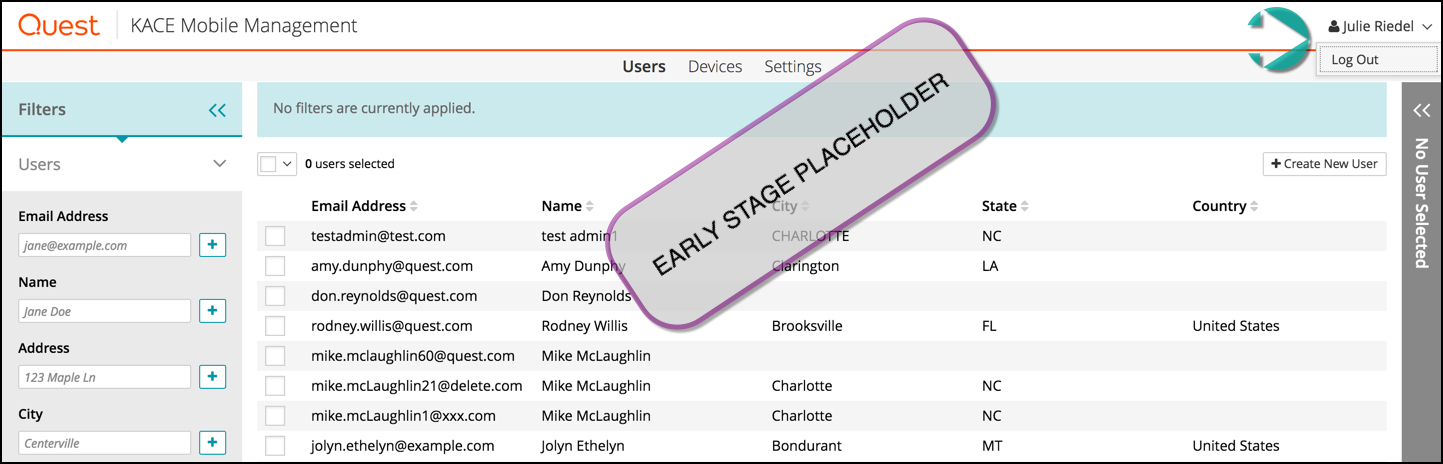
Task: Select the testadmin@test.com user checkbox
Action: (x=275, y=236)
